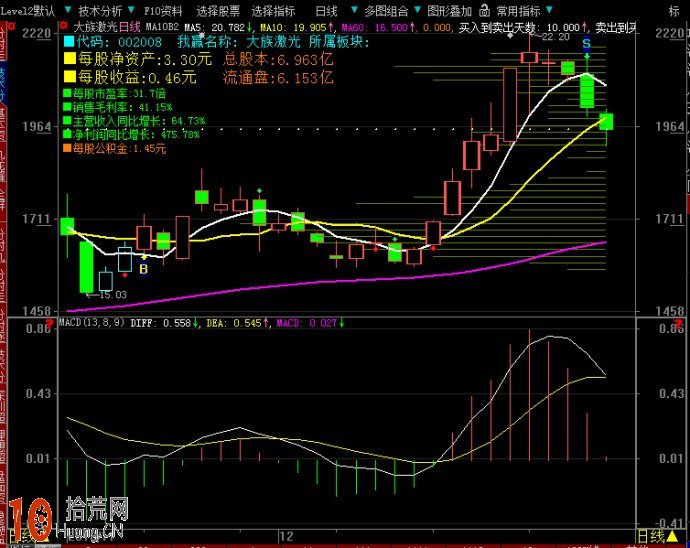Screen dimensions: 690x548
Task: Click the orange square beside 每股公积金
Action: pos(66,148)
